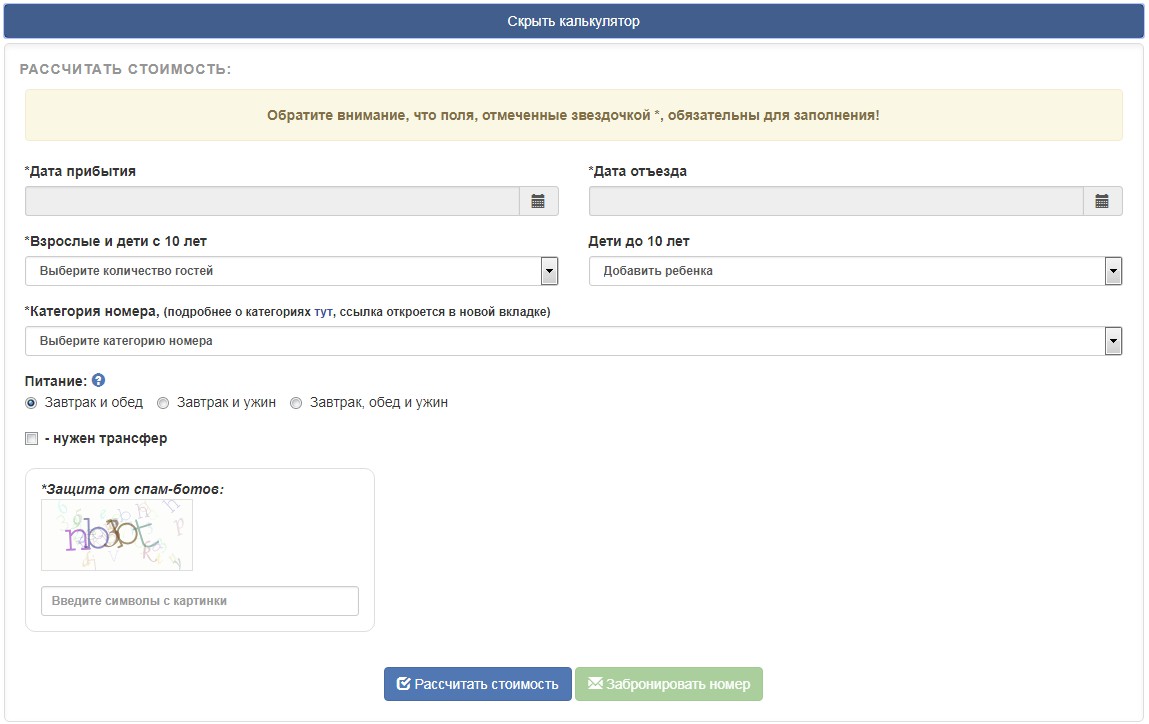
Task: Click the РАССЧИТАТЬ СТОИМОСТЬ heading
Action: 125,69
